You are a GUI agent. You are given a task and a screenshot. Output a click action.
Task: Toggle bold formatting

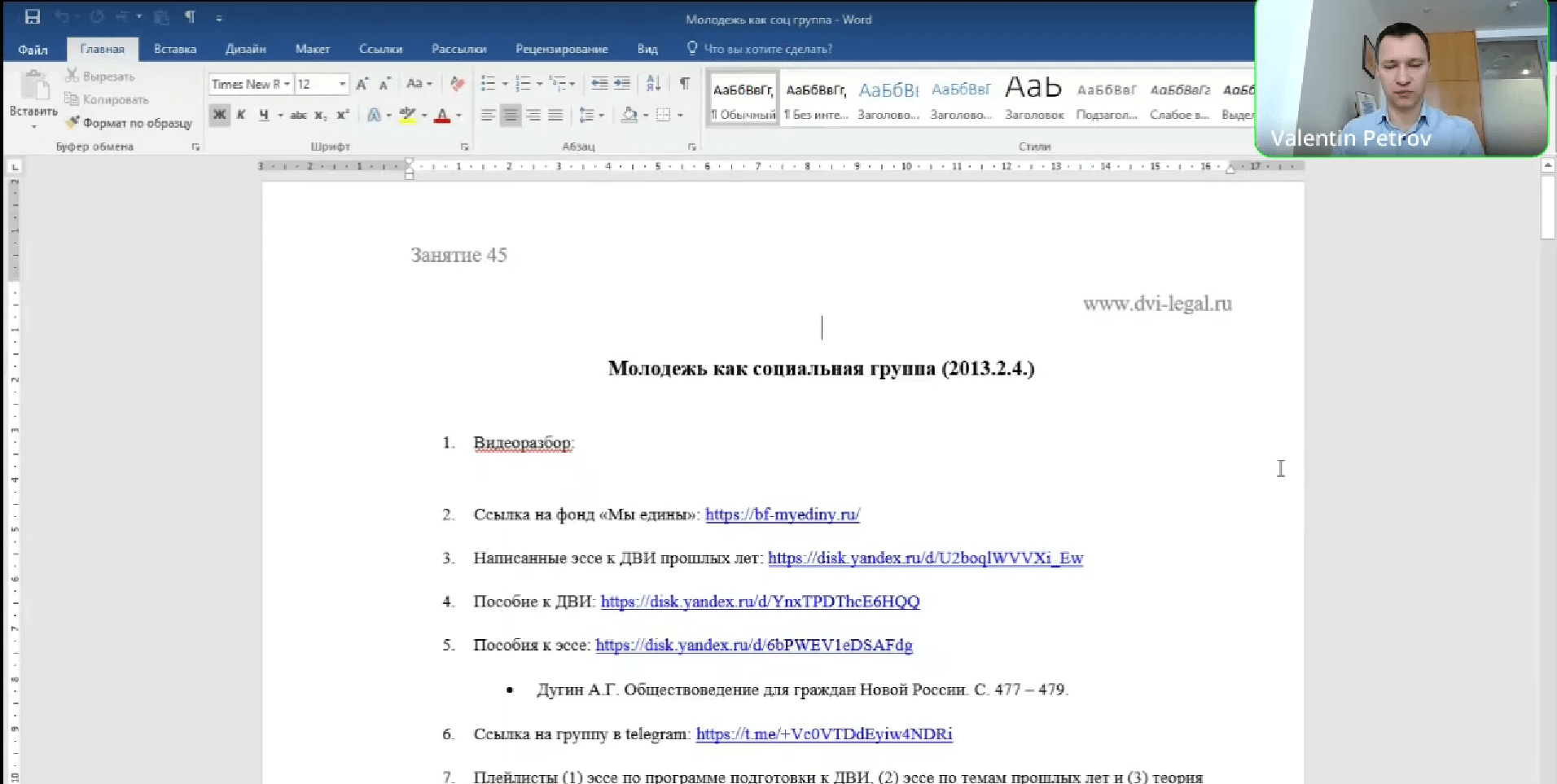pos(218,115)
